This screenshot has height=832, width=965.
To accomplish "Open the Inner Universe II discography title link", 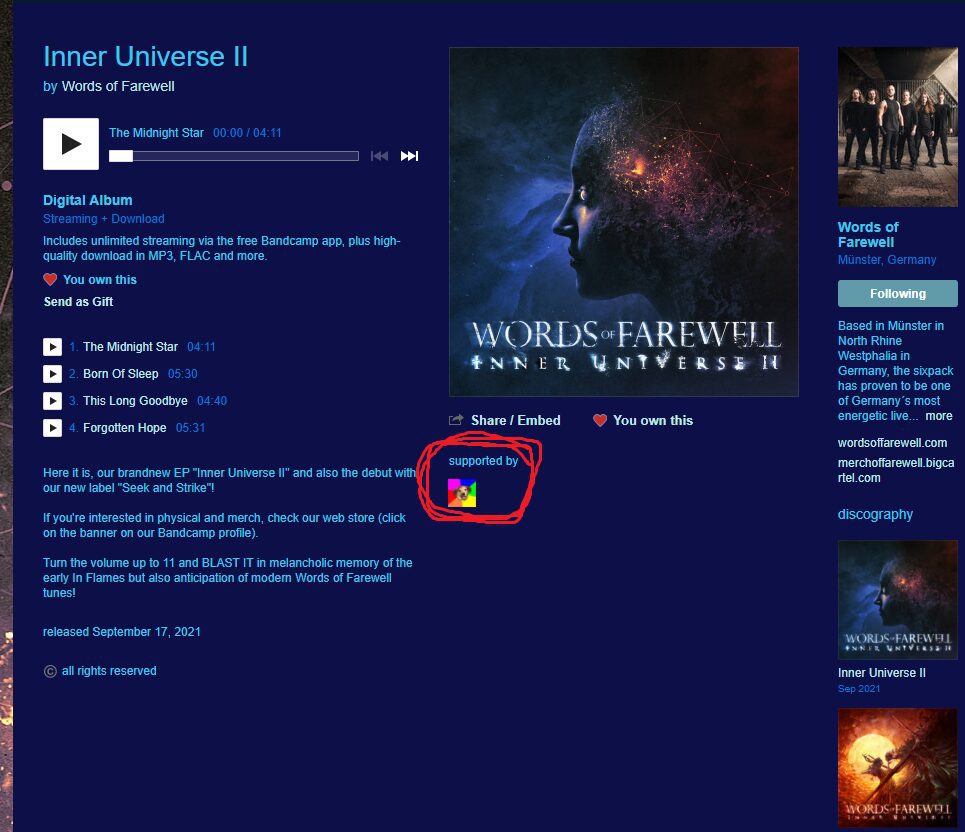I will (x=882, y=673).
